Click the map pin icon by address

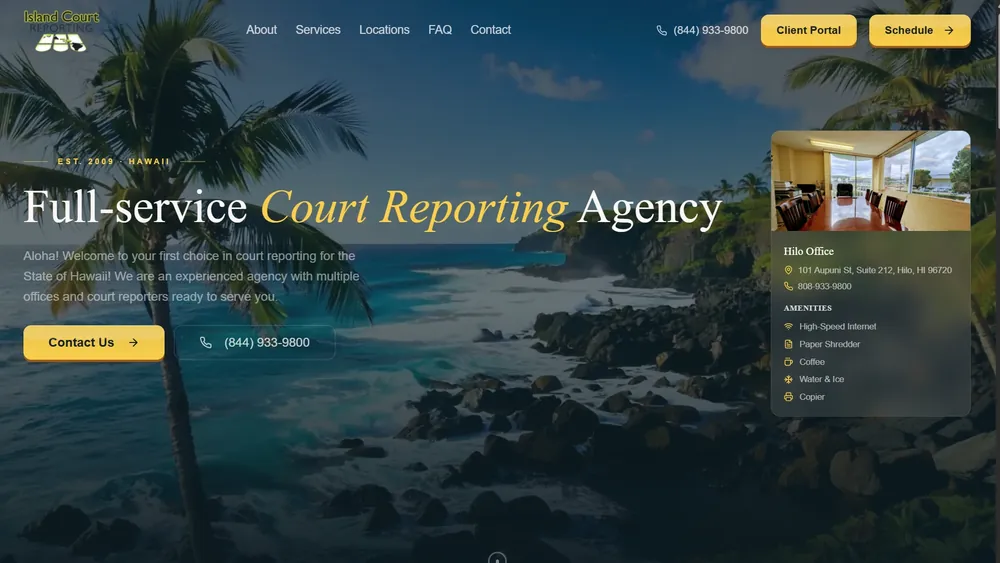(788, 270)
